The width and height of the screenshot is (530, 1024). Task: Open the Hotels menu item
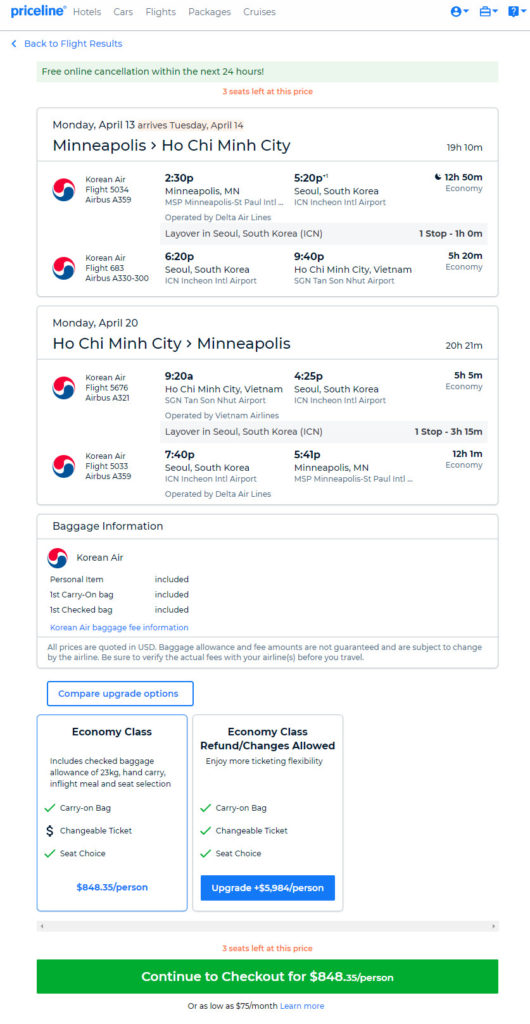87,12
